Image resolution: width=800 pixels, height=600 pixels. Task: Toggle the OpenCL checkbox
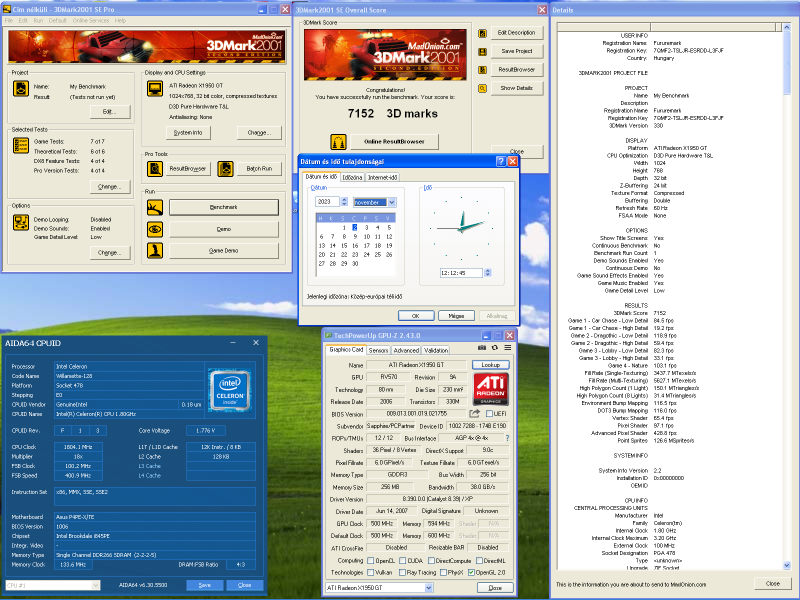pos(371,561)
